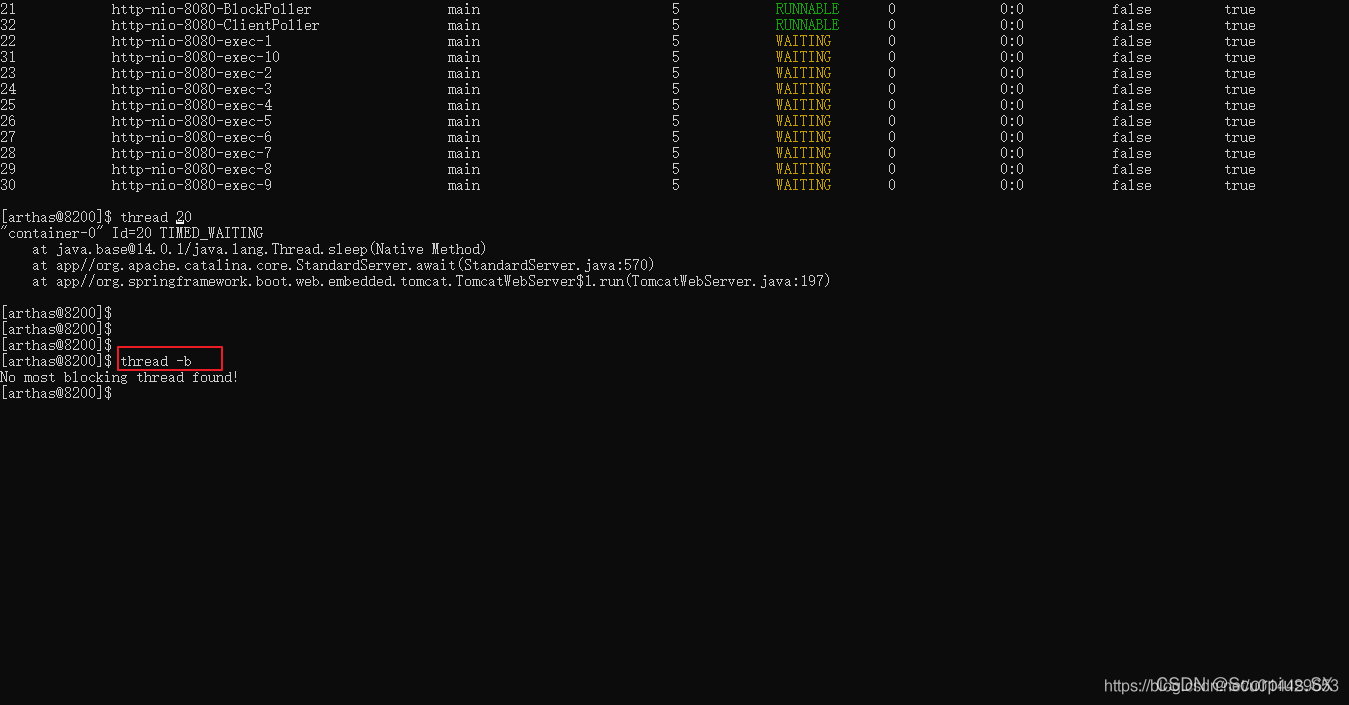Screen dimensions: 1349x705
Task: Select the http-nio-8080-BlockPoller thread name
Action: (211, 9)
